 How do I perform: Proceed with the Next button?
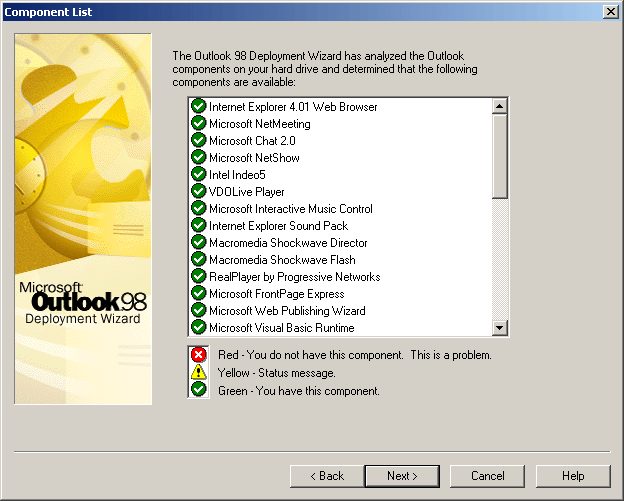coord(402,476)
